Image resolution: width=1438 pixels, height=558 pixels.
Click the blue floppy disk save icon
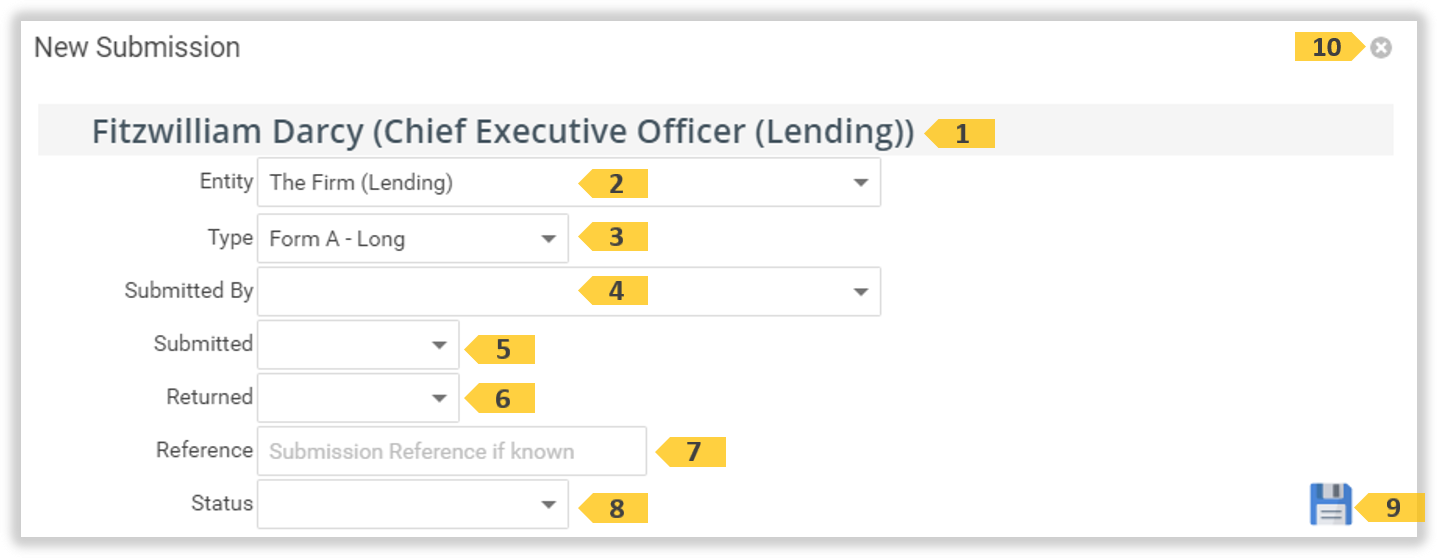click(x=1330, y=504)
